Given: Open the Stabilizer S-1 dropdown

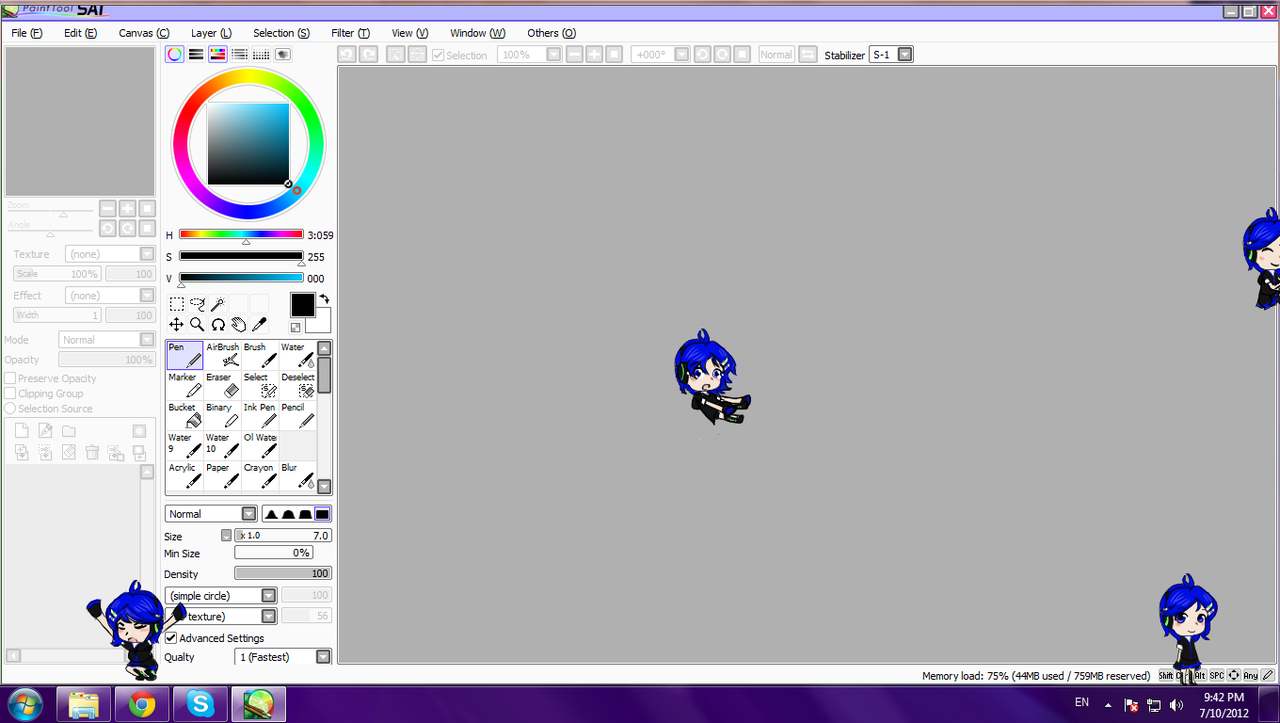Looking at the screenshot, I should click(891, 55).
